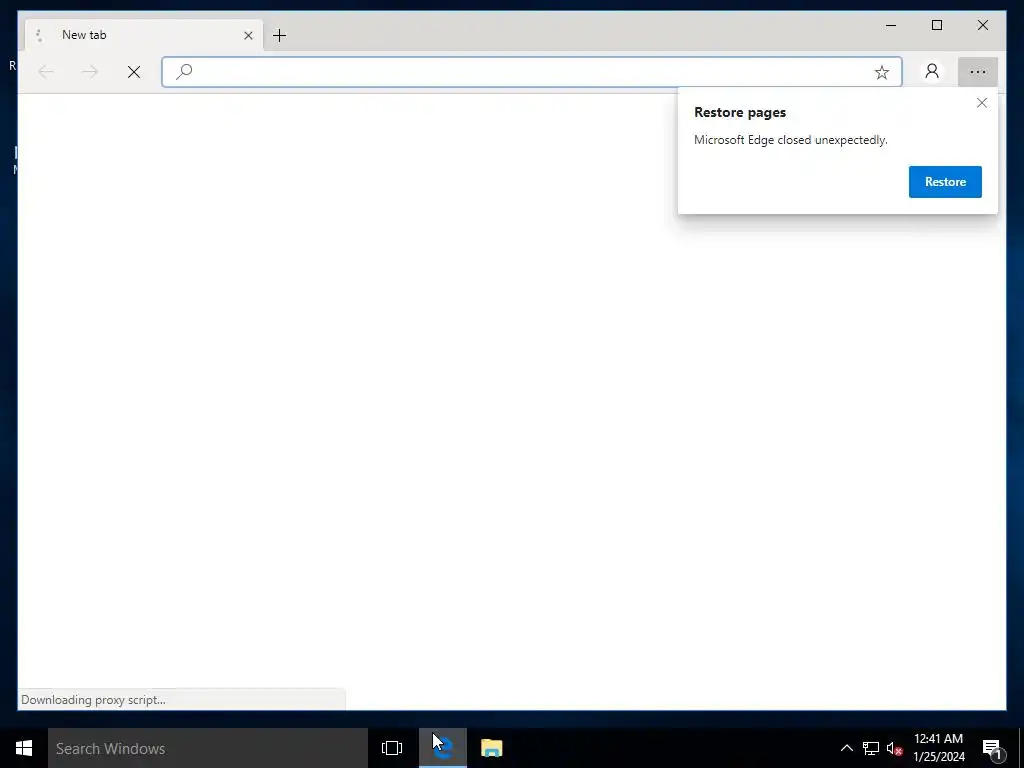Click the search magnifier in address bar
The width and height of the screenshot is (1024, 768).
coord(184,71)
